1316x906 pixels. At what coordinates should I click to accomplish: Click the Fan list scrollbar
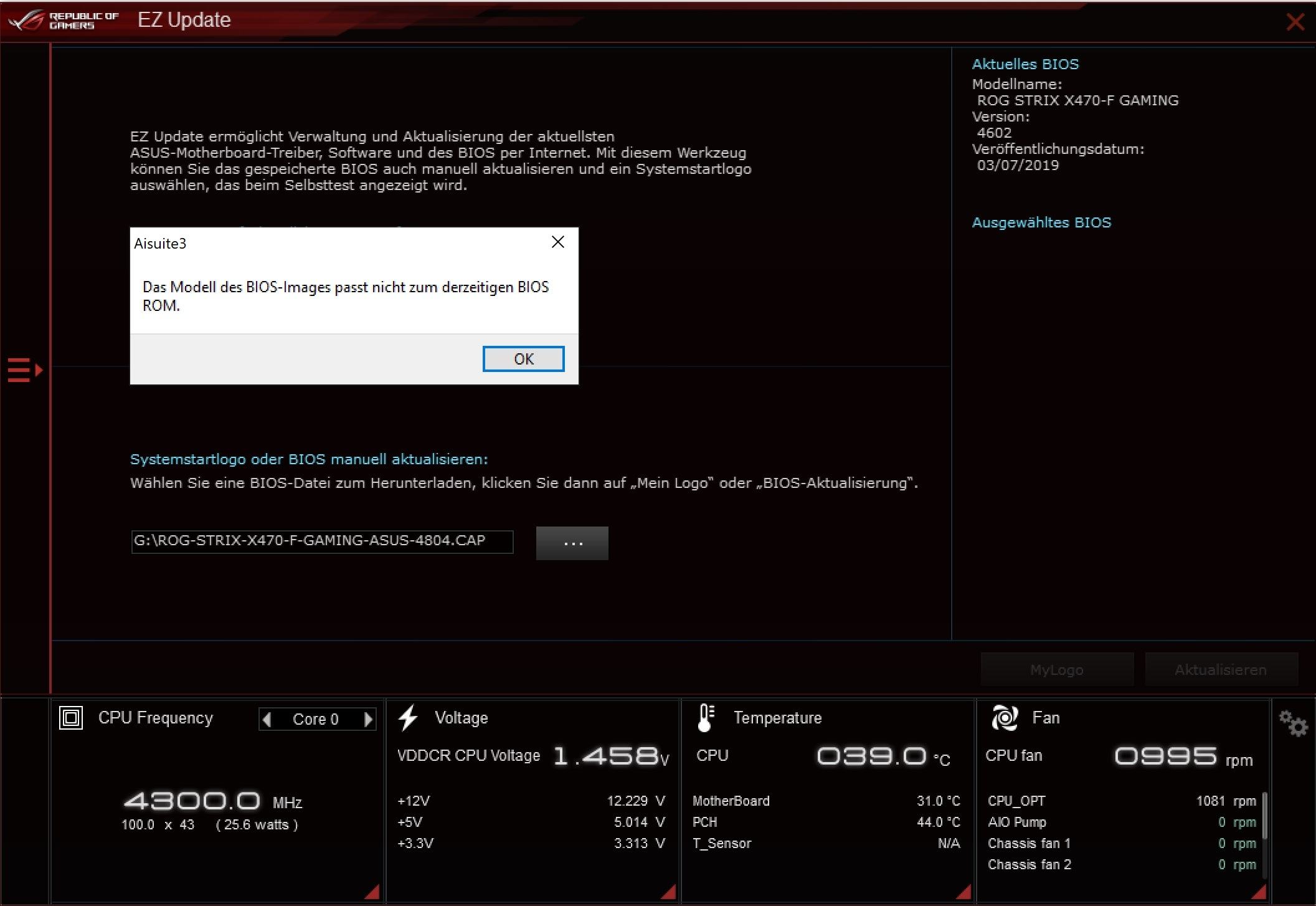(x=1264, y=816)
